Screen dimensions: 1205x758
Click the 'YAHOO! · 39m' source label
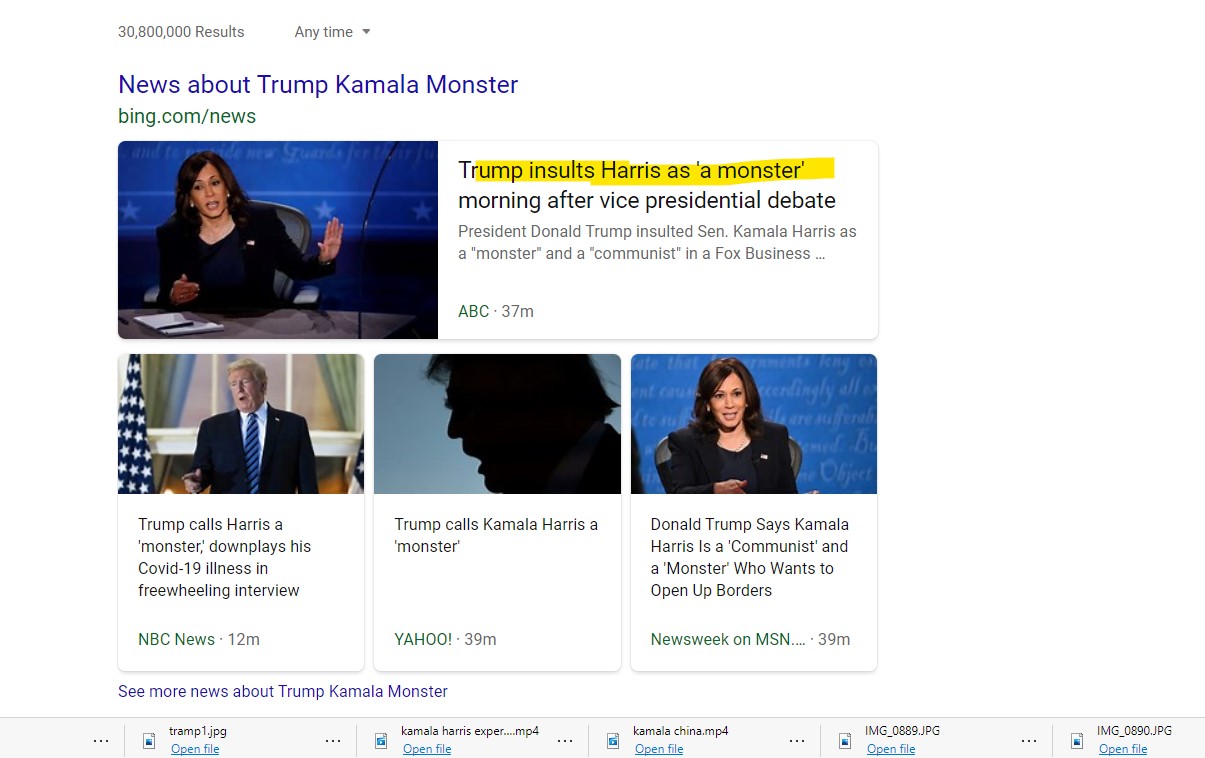pos(445,639)
